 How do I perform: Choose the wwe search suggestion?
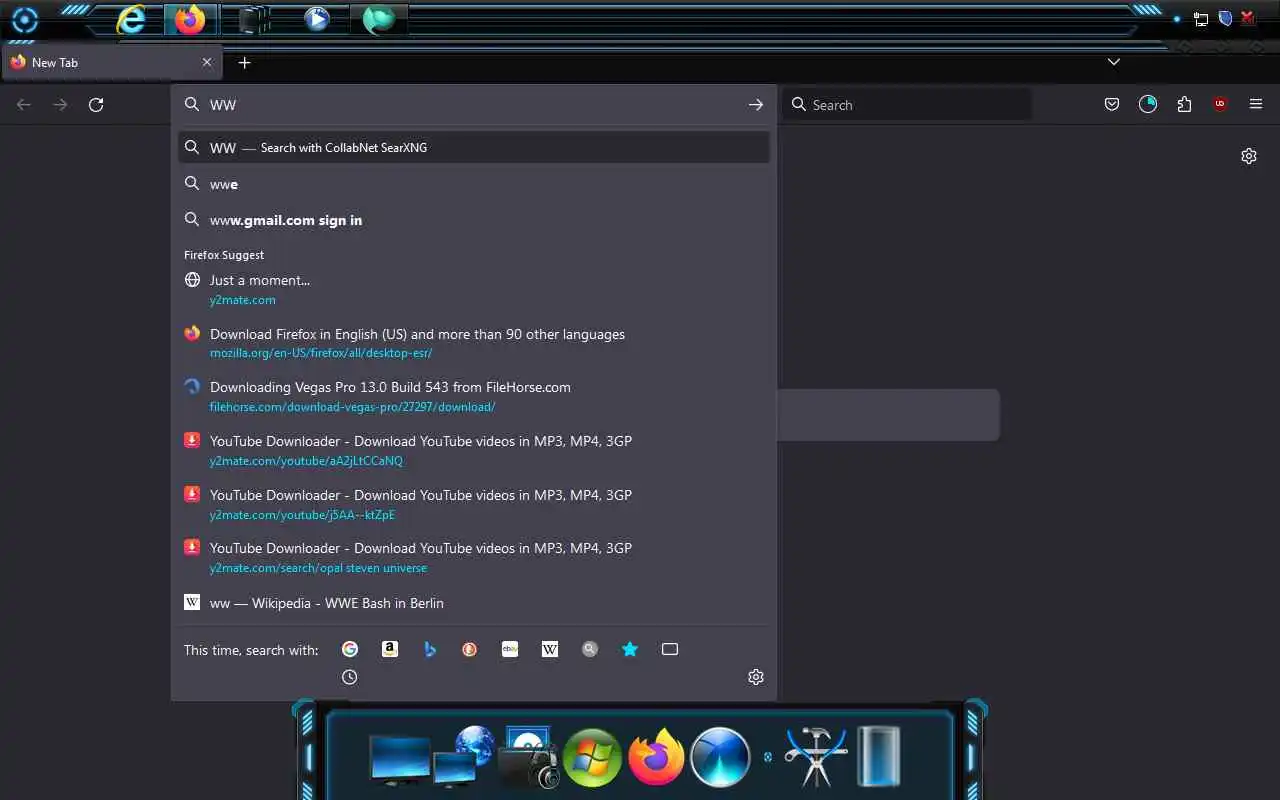pyautogui.click(x=474, y=184)
